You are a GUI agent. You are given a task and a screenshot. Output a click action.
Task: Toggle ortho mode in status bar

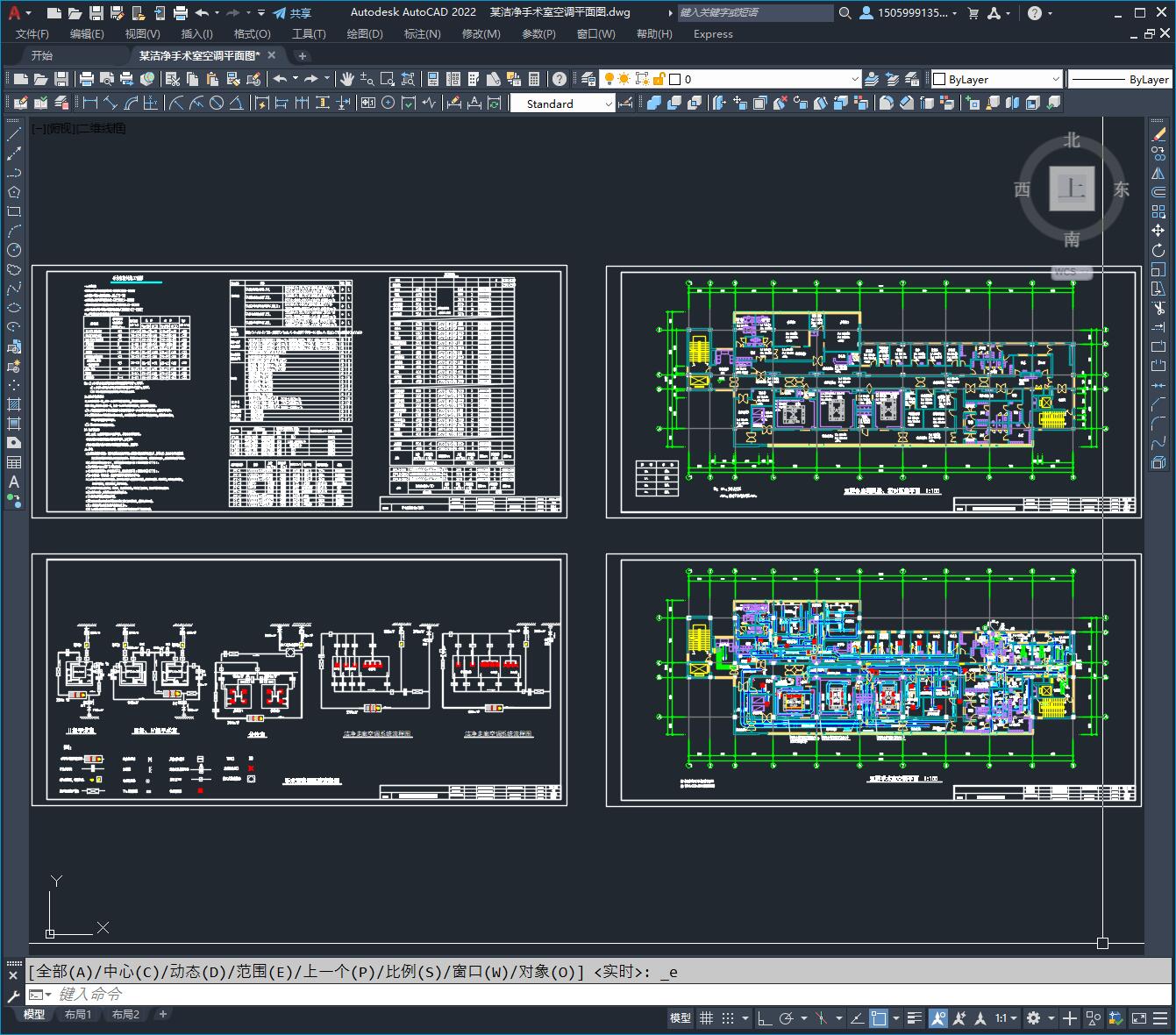click(x=765, y=1018)
